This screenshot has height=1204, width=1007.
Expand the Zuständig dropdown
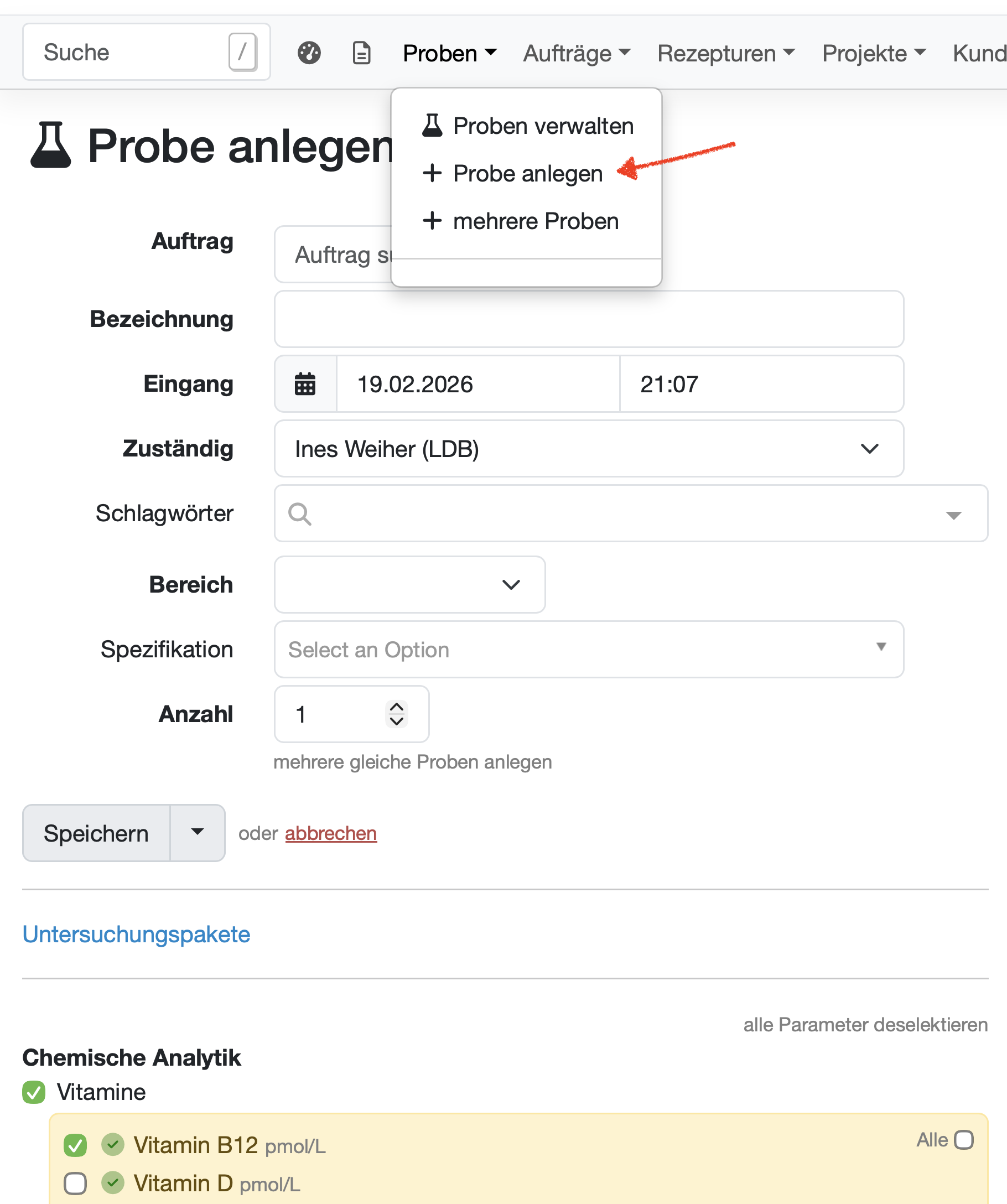pos(588,448)
